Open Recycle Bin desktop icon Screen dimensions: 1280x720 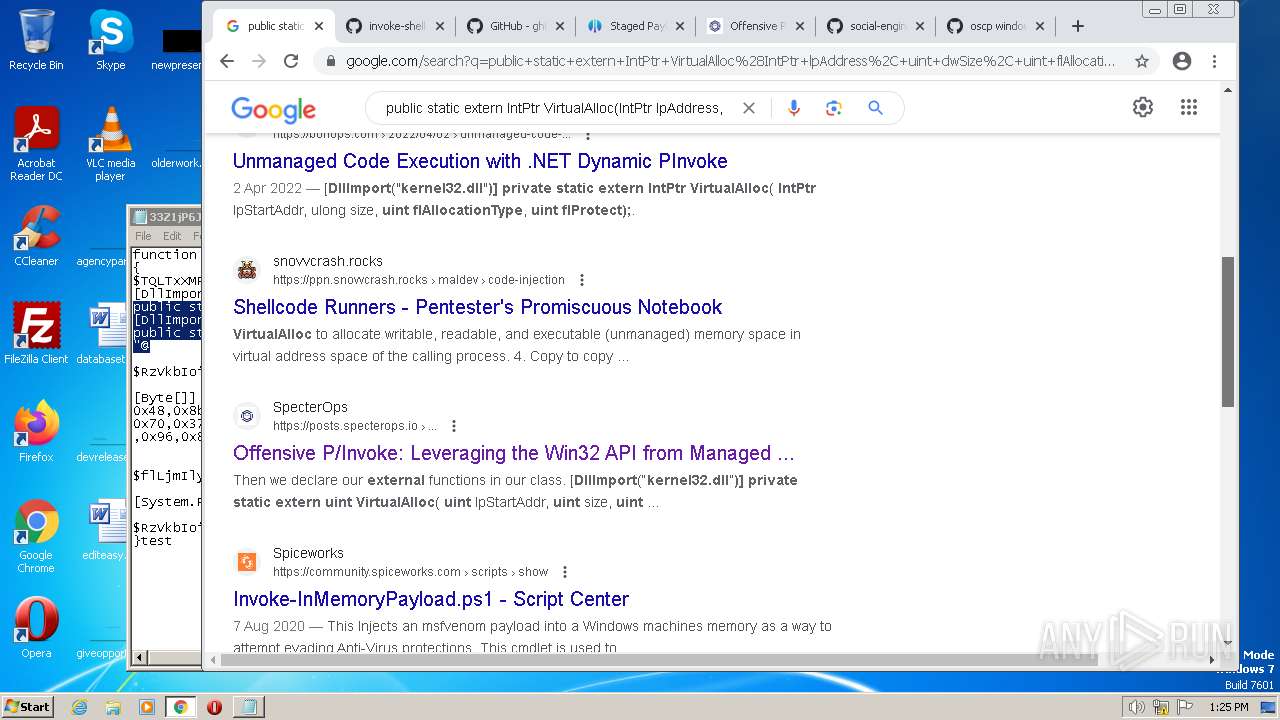tap(36, 40)
